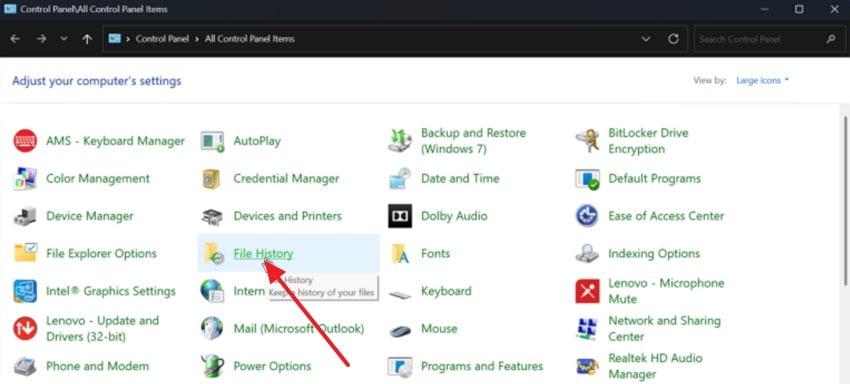
Task: Click the File Explorer Options folder icon
Action: point(25,253)
